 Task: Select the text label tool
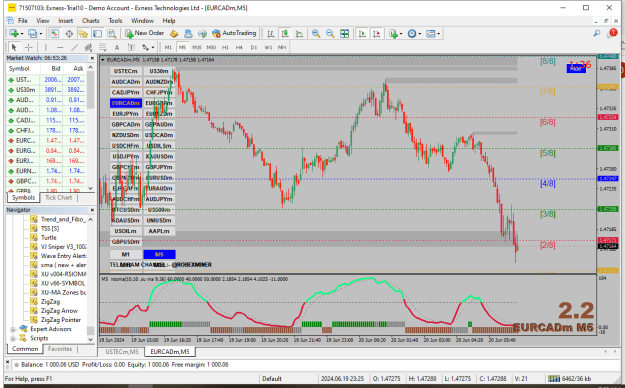[x=131, y=47]
